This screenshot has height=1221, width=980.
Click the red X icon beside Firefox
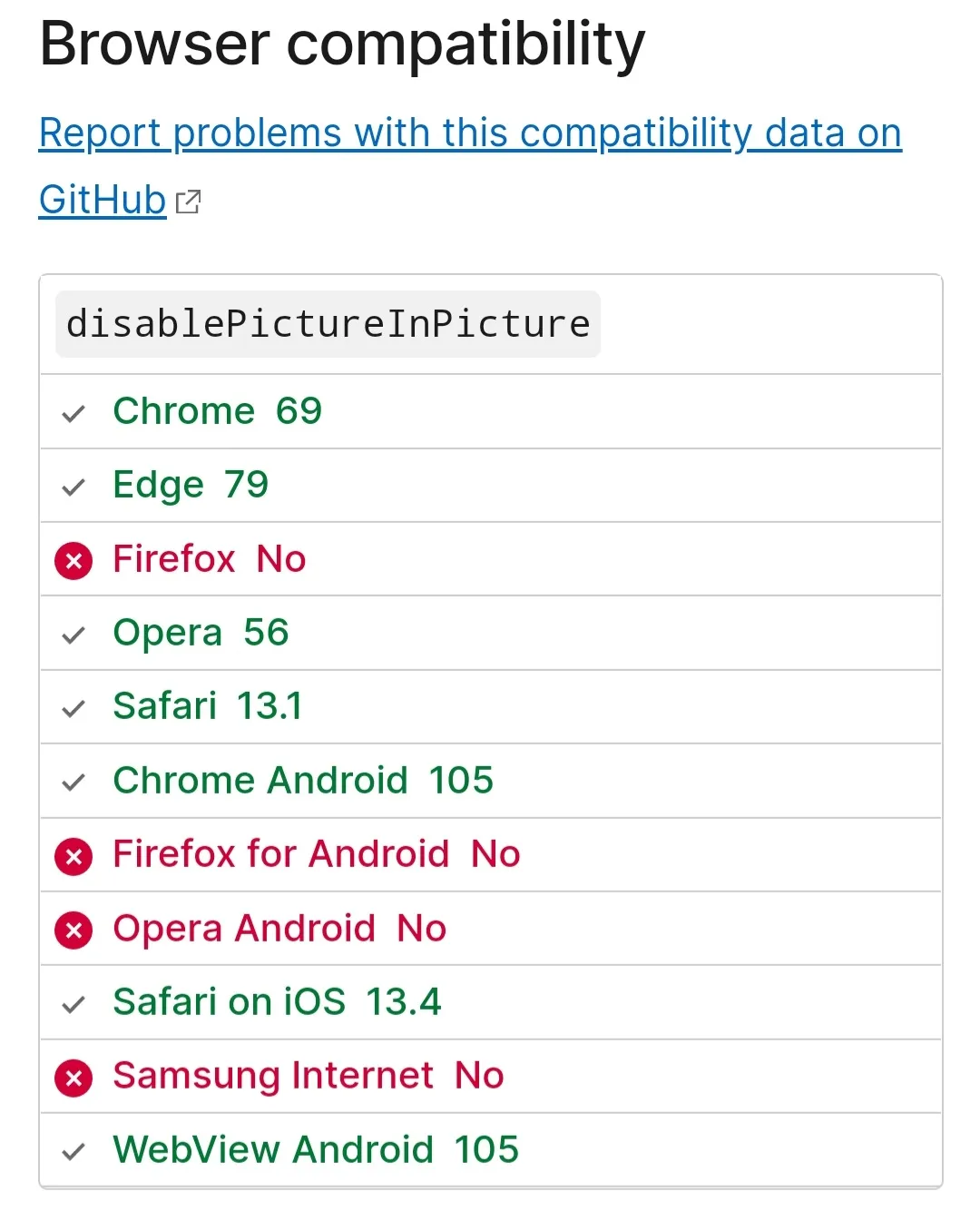(x=73, y=561)
